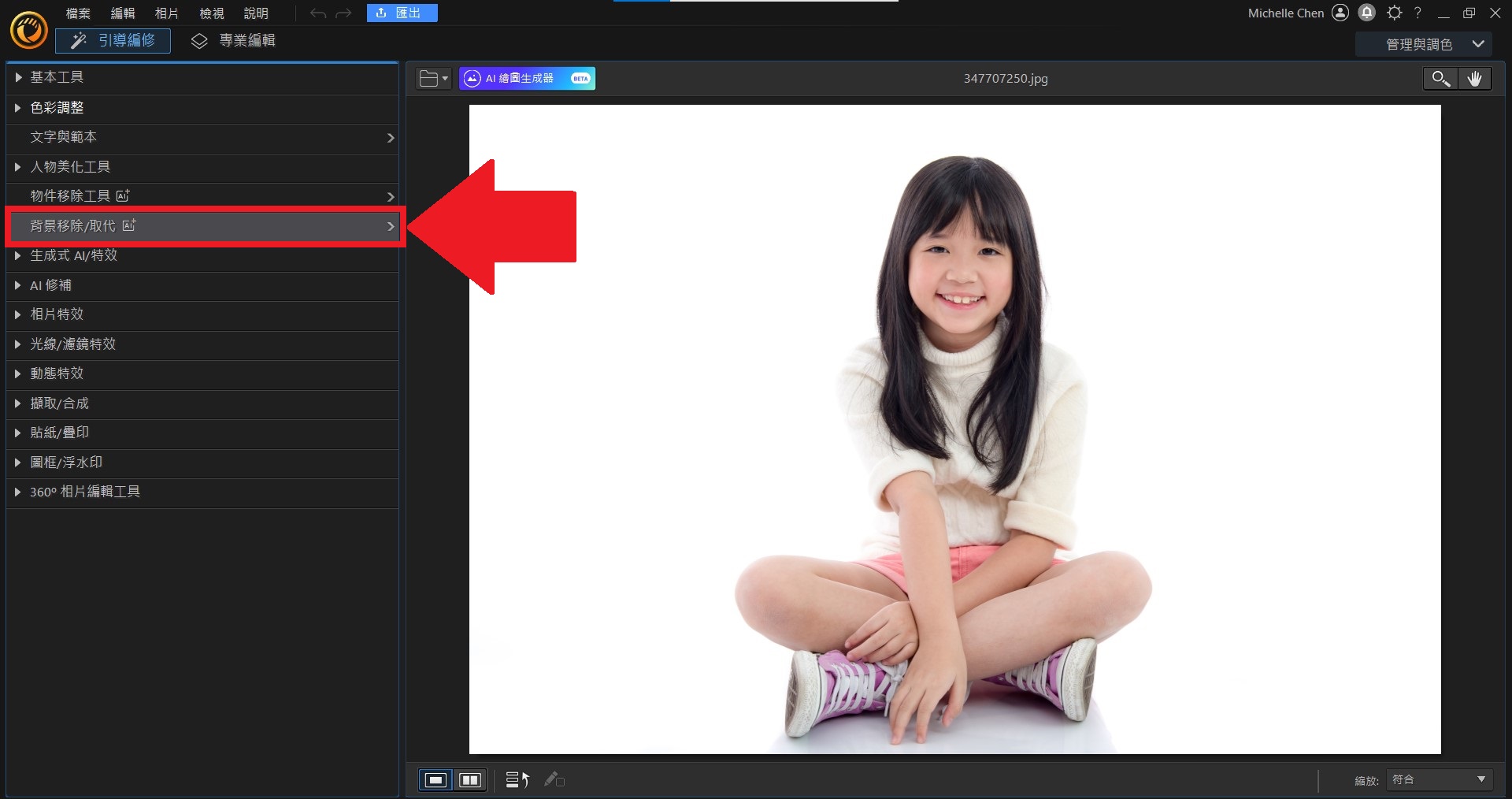This screenshot has height=799, width=1512.
Task: Select the hand pan tool
Action: point(1474,79)
